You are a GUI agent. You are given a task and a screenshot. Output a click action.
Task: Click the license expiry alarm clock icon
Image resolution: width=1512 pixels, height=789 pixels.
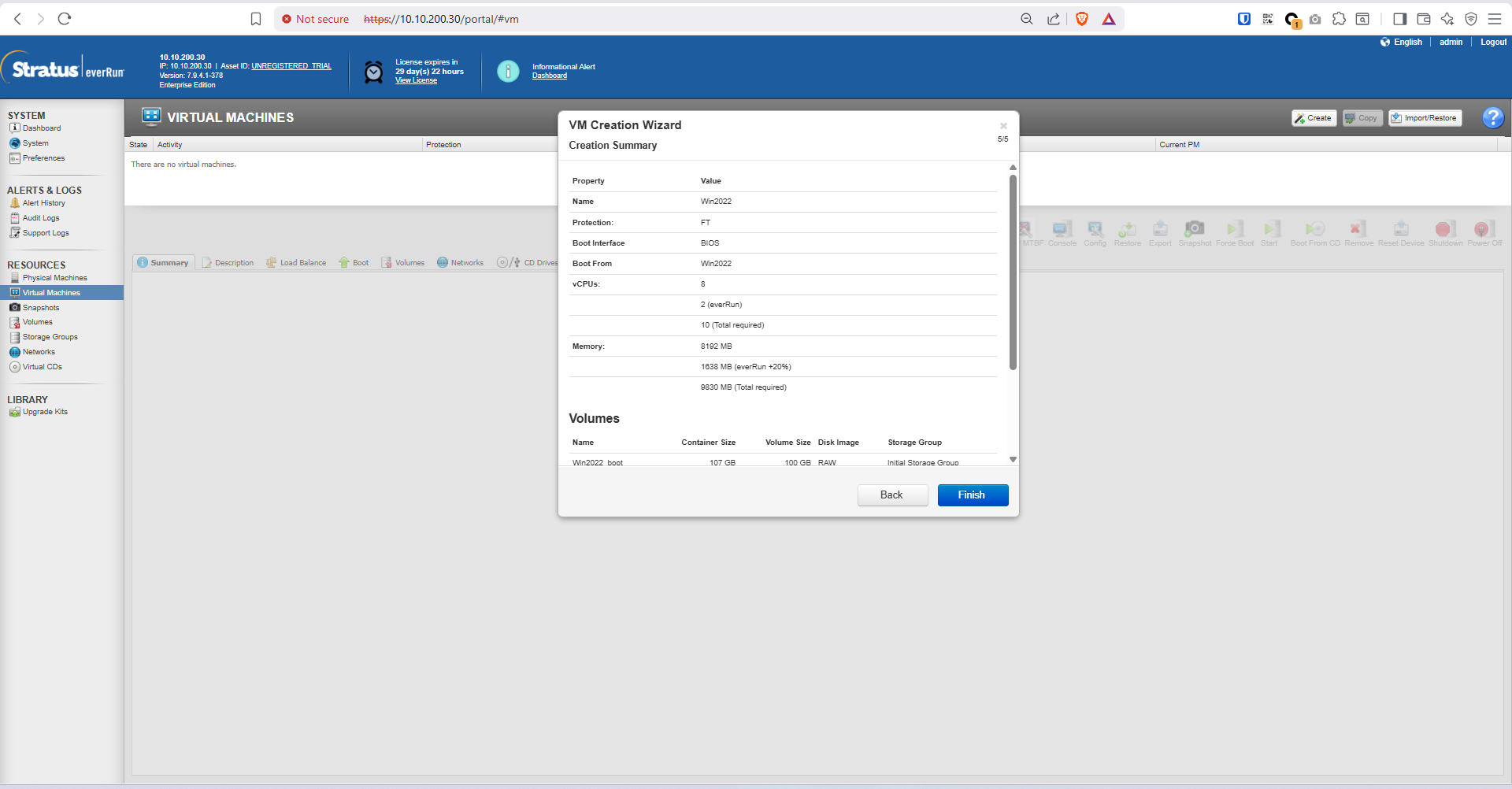point(373,72)
